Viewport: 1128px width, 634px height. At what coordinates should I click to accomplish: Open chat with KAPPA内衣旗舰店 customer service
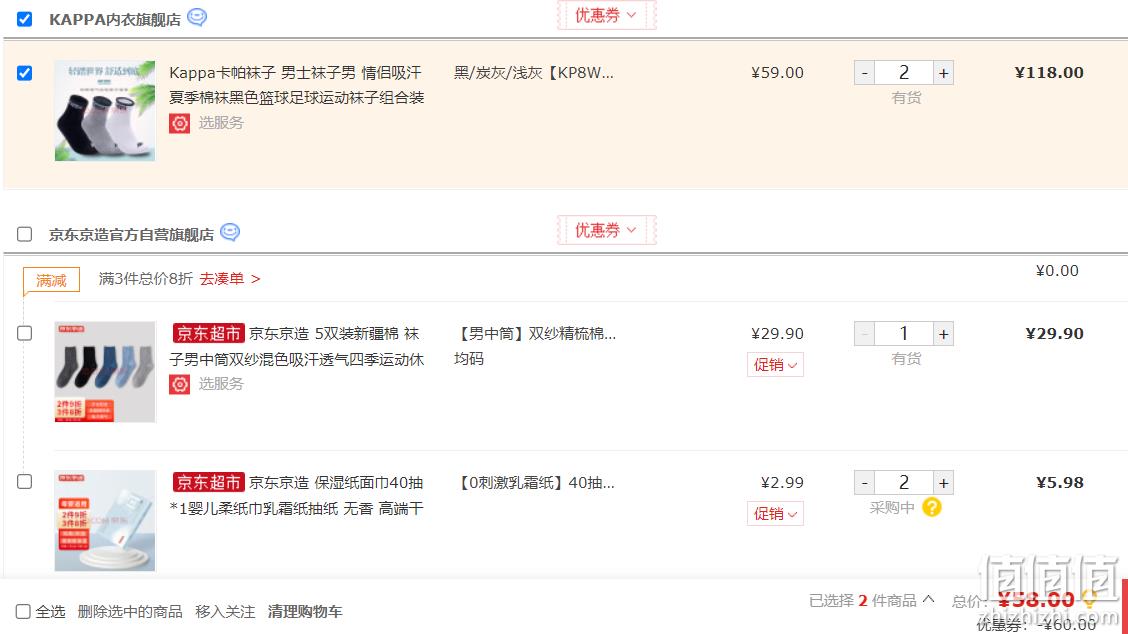[x=197, y=17]
